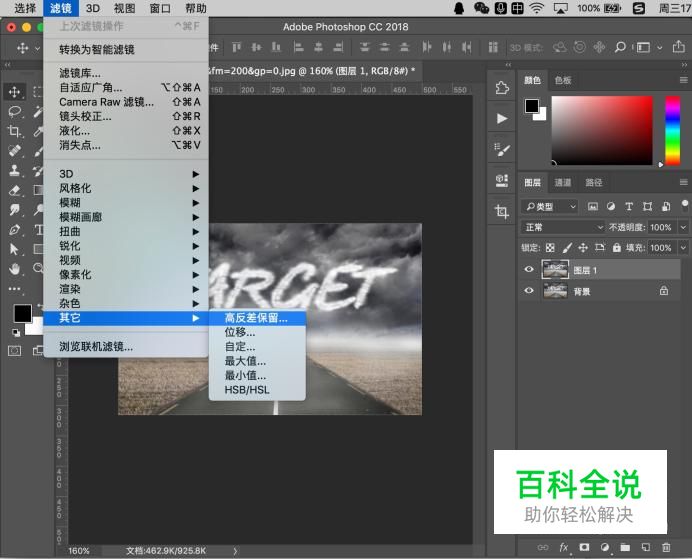Open the 填充 fill slider arrow
692x559 pixels.
pyautogui.click(x=684, y=248)
